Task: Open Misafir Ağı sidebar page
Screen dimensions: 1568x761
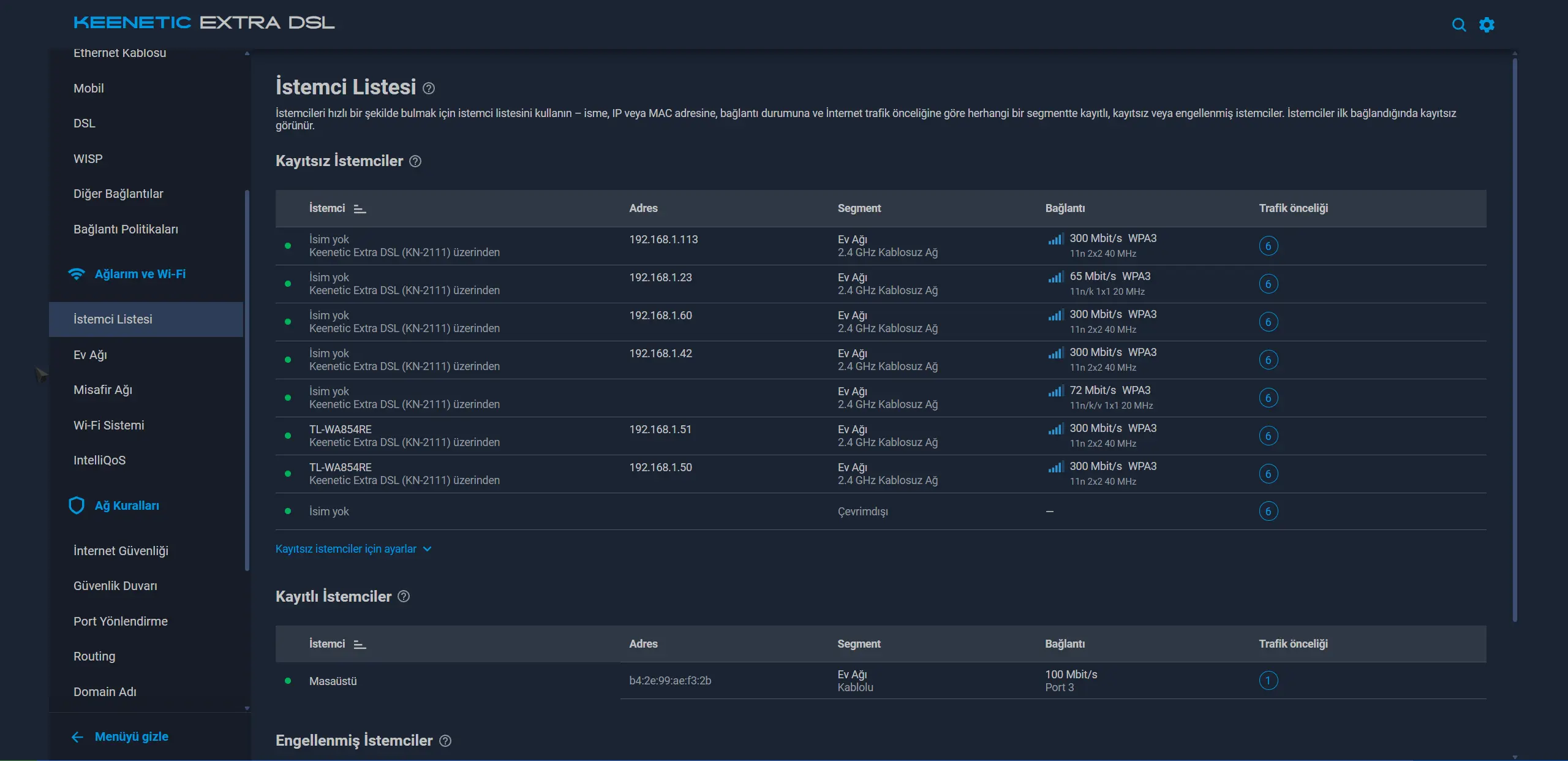Action: click(103, 390)
